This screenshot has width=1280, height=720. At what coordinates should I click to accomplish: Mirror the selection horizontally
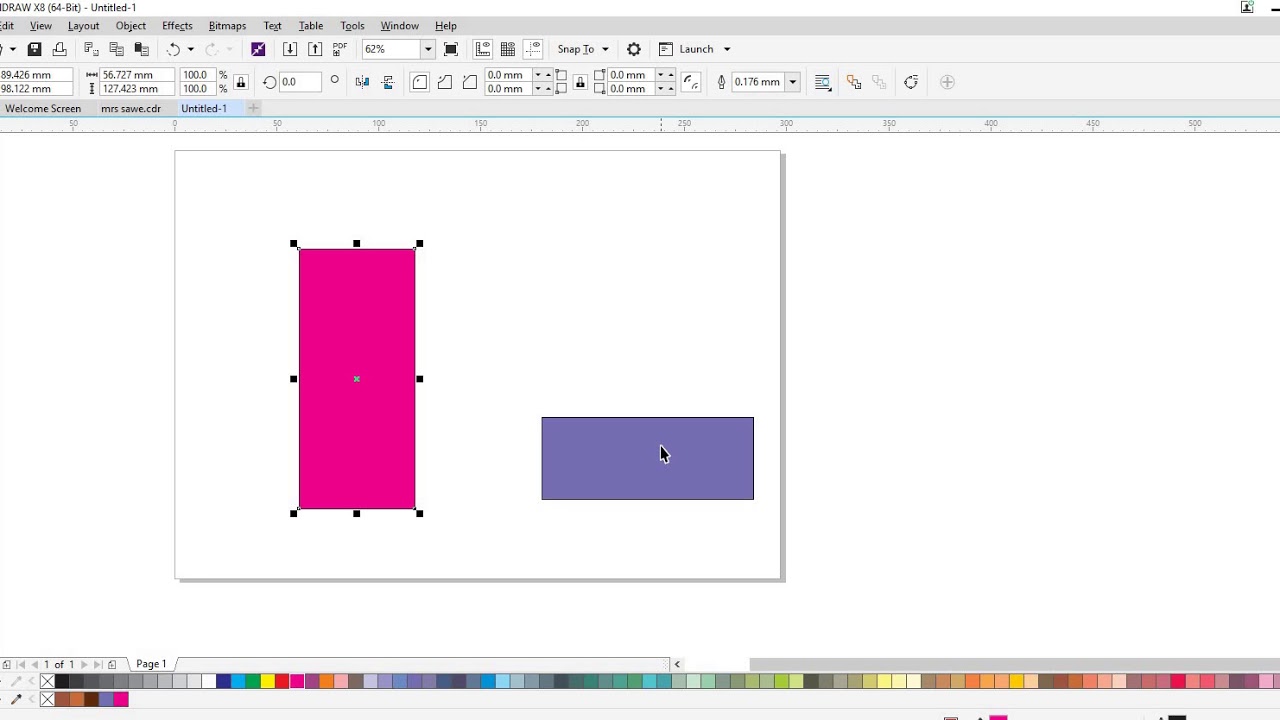coord(363,82)
